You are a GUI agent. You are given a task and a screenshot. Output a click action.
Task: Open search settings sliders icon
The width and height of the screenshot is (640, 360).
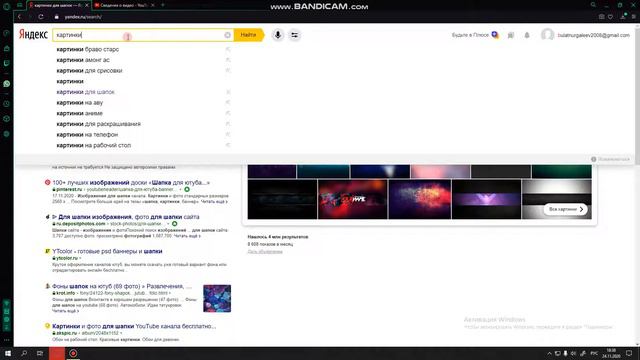[294, 35]
